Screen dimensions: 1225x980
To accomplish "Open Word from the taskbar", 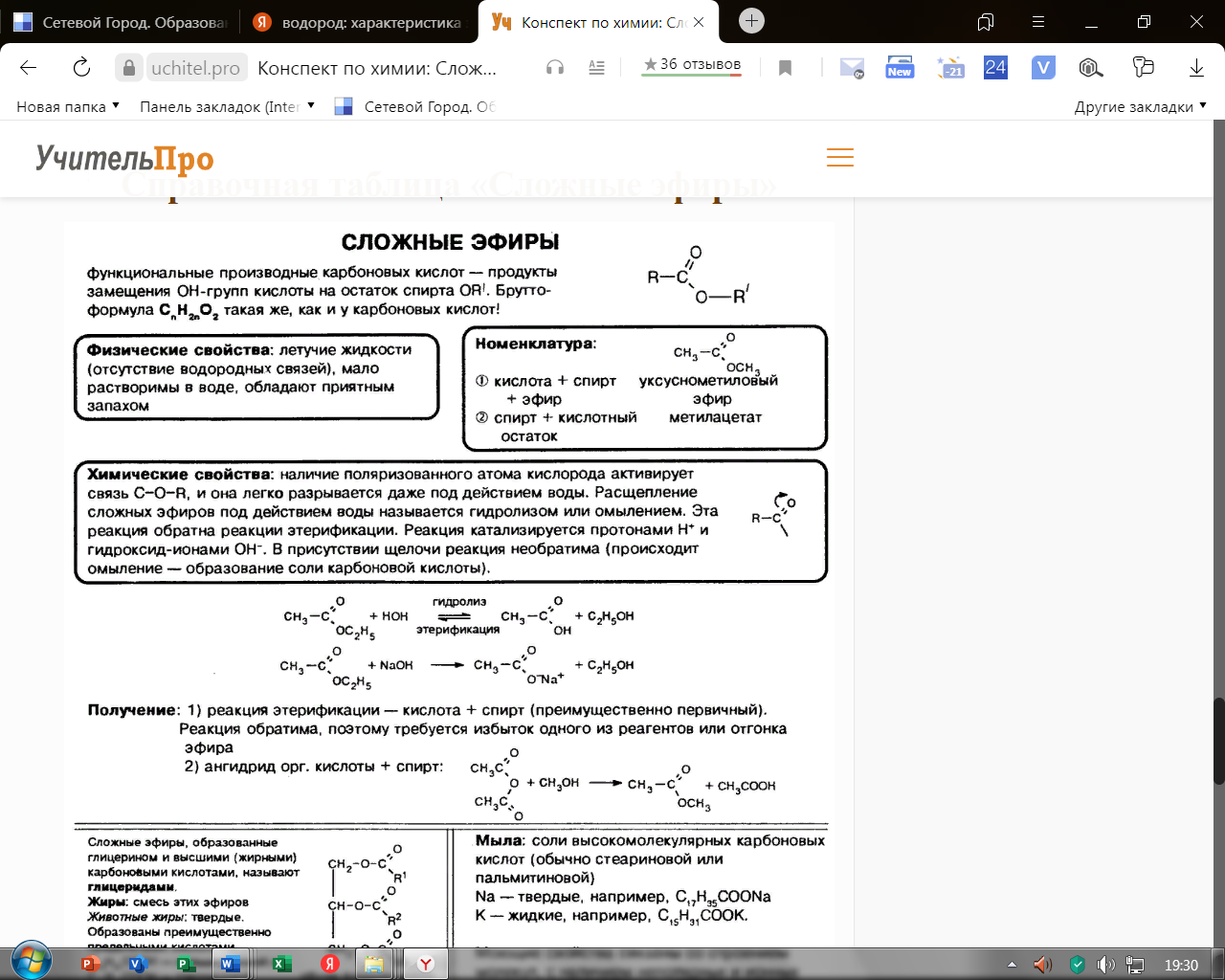I will click(231, 964).
